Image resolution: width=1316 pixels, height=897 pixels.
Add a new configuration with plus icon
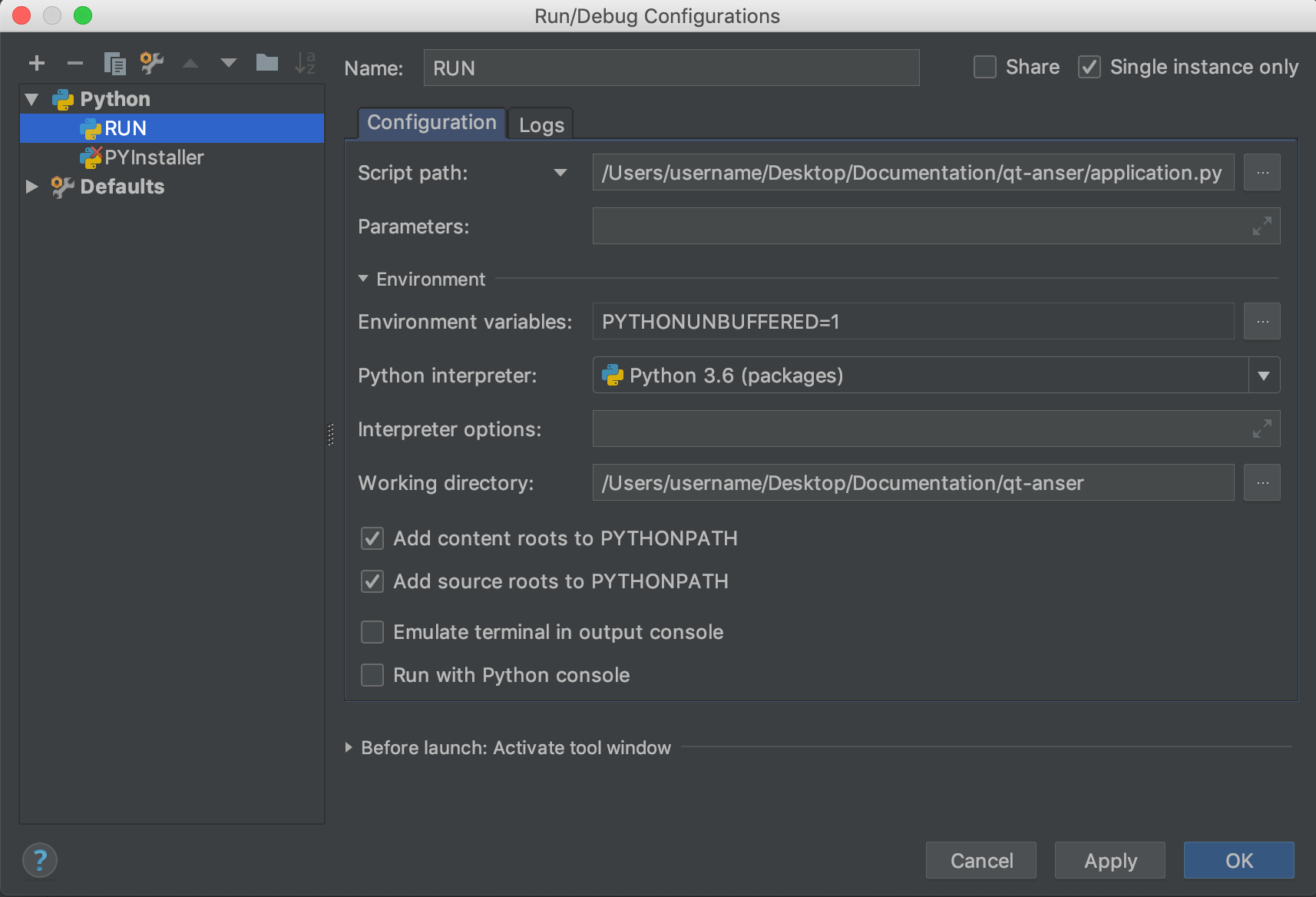37,63
